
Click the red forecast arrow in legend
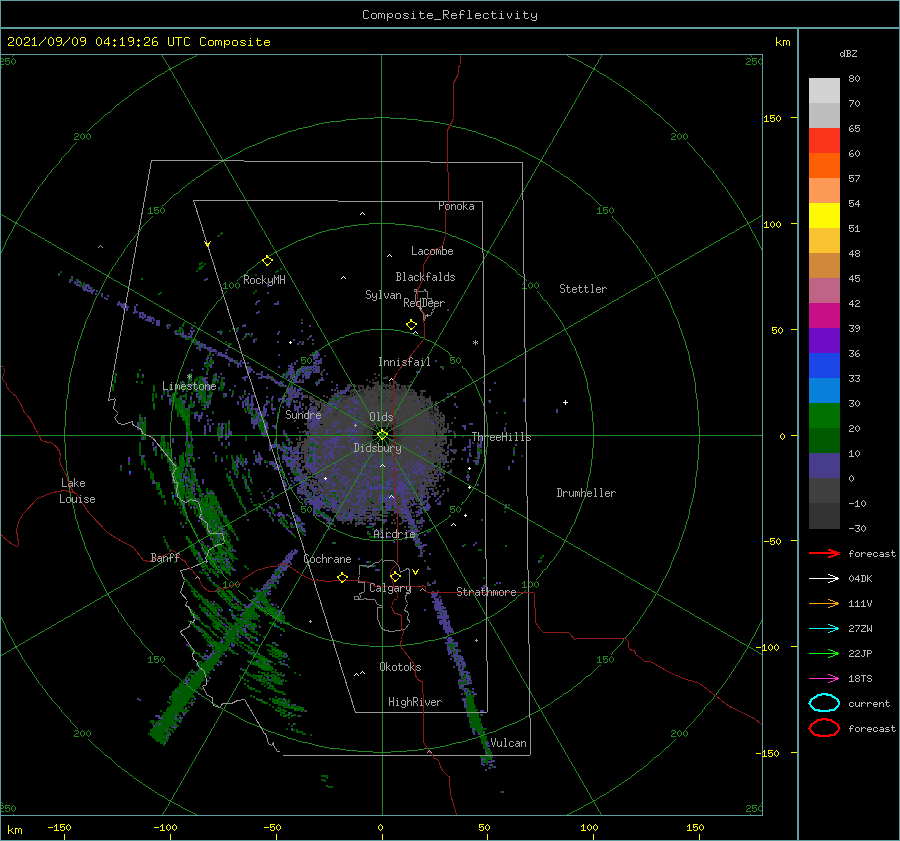point(824,553)
